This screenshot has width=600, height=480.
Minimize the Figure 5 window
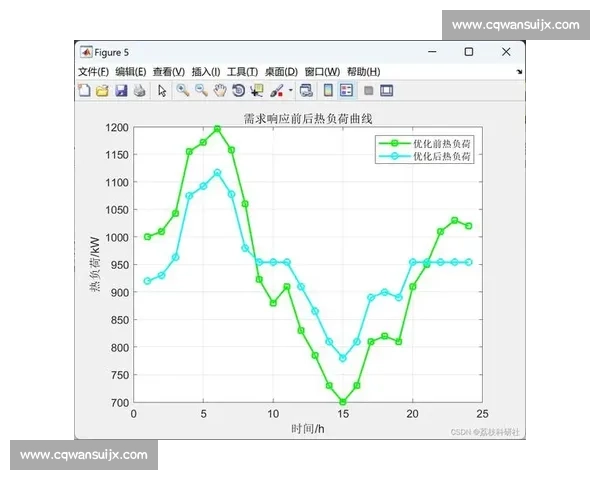tap(432, 52)
